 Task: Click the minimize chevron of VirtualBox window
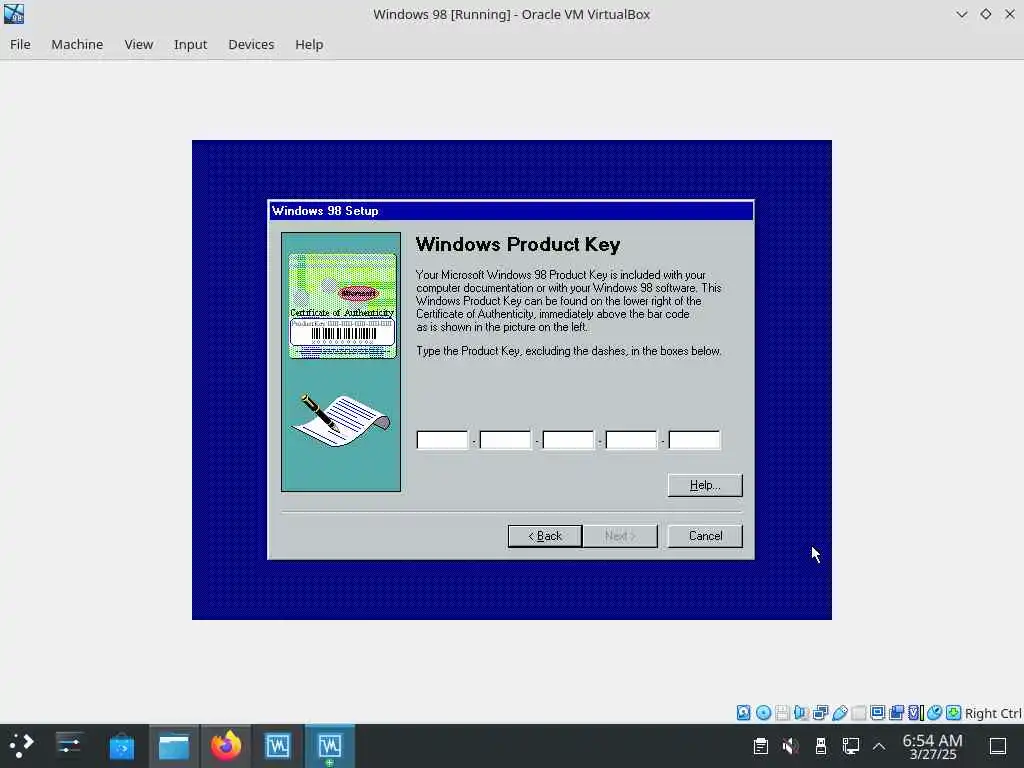961,14
